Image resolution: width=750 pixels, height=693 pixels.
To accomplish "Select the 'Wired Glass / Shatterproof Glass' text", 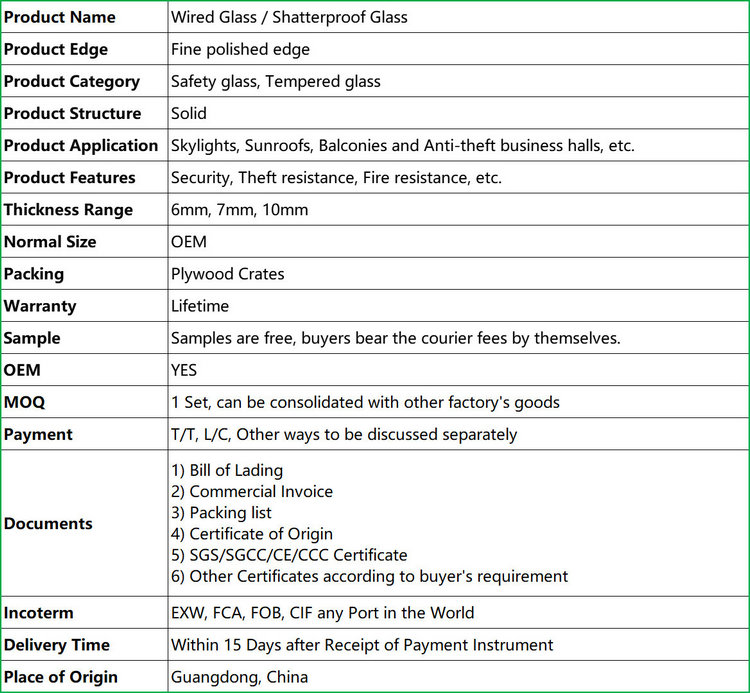I will click(289, 17).
